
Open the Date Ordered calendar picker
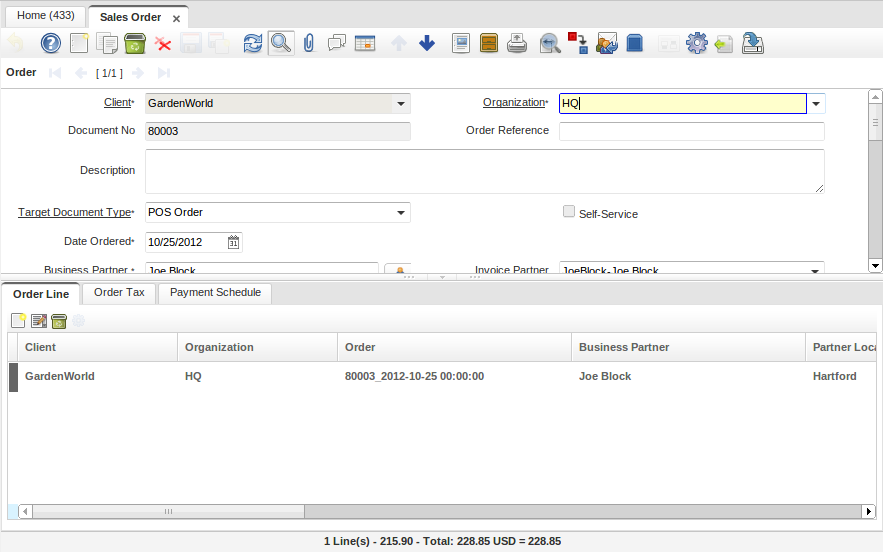pos(233,242)
